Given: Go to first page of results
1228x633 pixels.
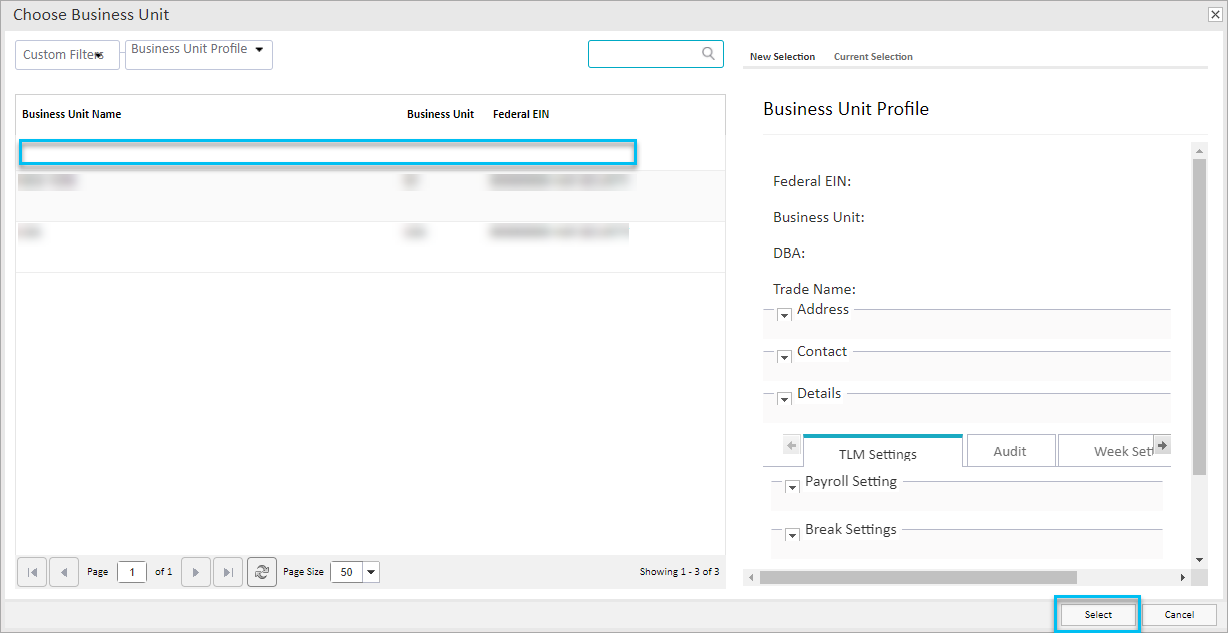Looking at the screenshot, I should pos(32,572).
